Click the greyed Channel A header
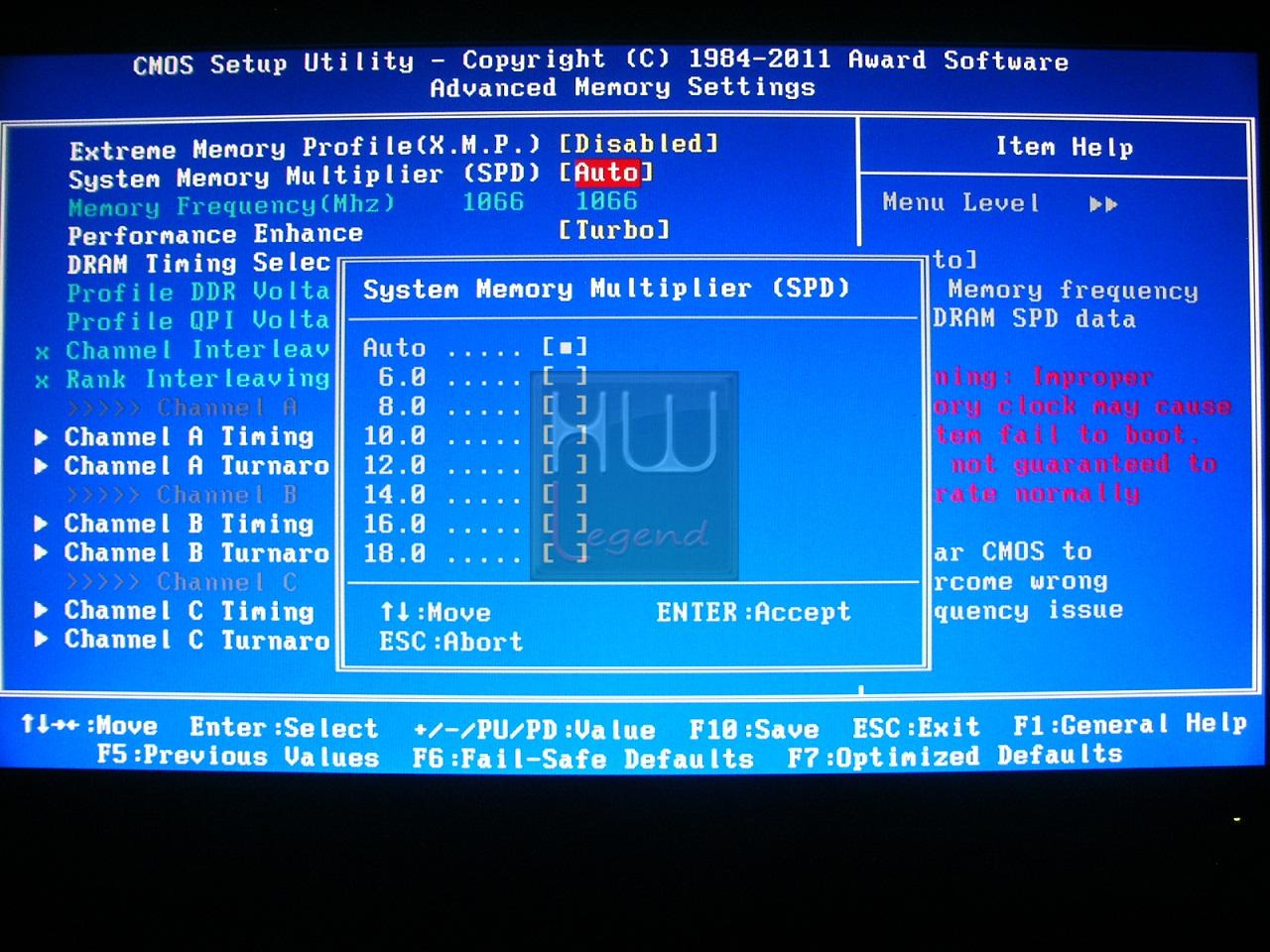The image size is (1270, 952). pos(182,408)
